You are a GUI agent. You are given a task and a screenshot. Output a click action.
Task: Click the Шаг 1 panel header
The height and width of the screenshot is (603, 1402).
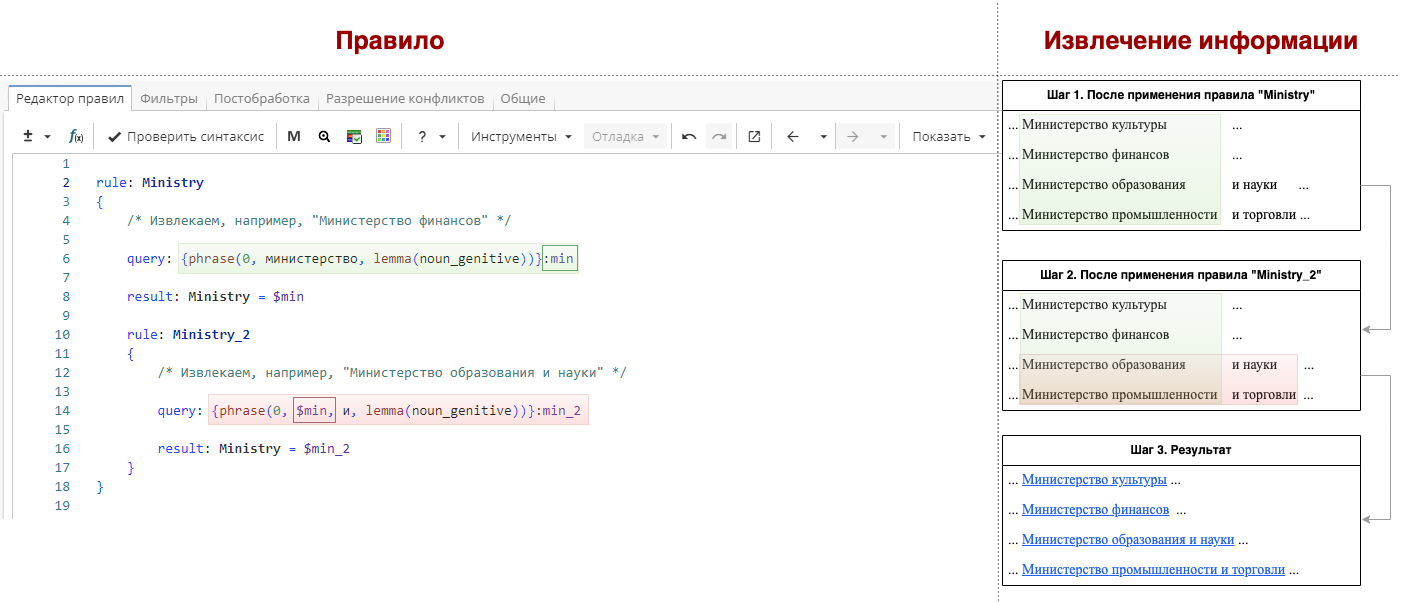click(1181, 96)
